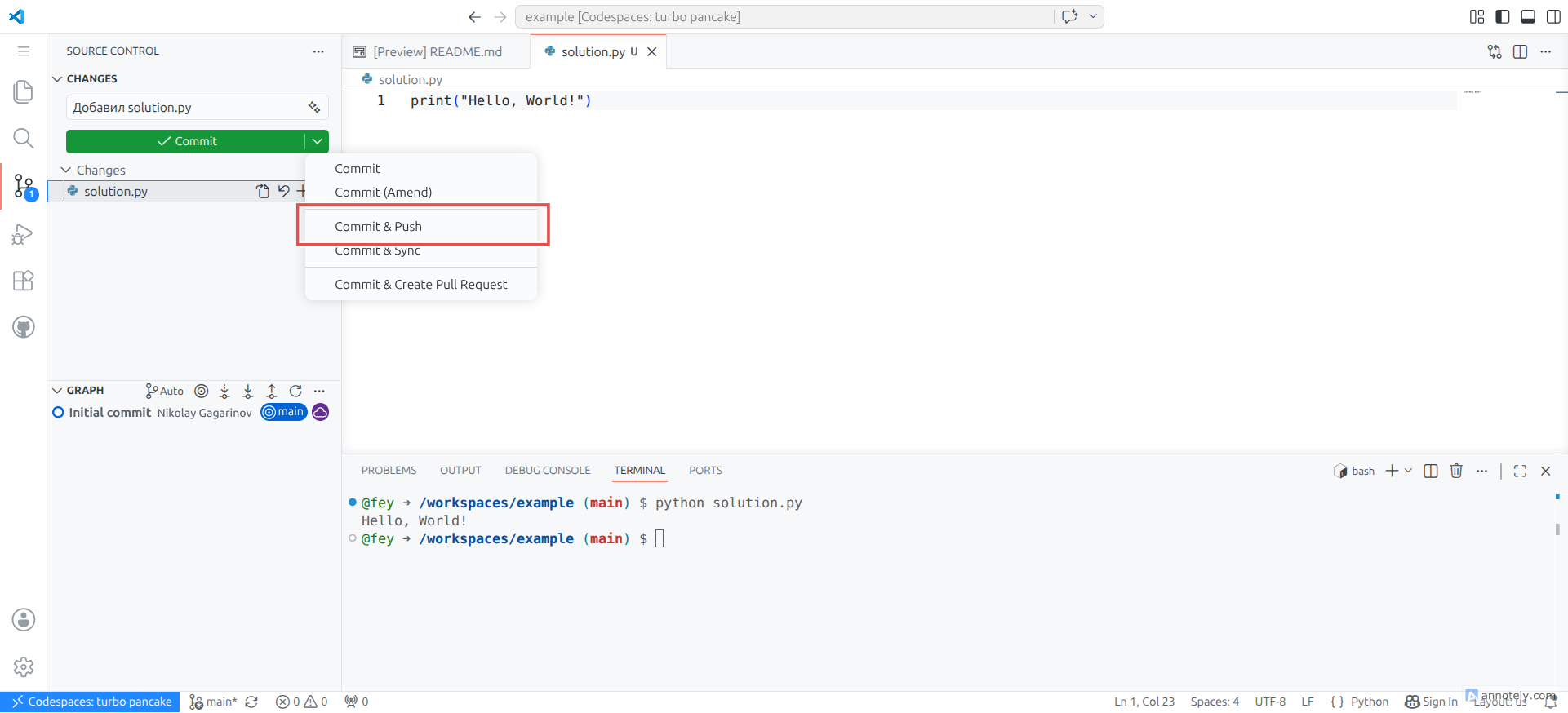Open the hamburger application menu
The width and height of the screenshot is (1568, 713).
(24, 51)
